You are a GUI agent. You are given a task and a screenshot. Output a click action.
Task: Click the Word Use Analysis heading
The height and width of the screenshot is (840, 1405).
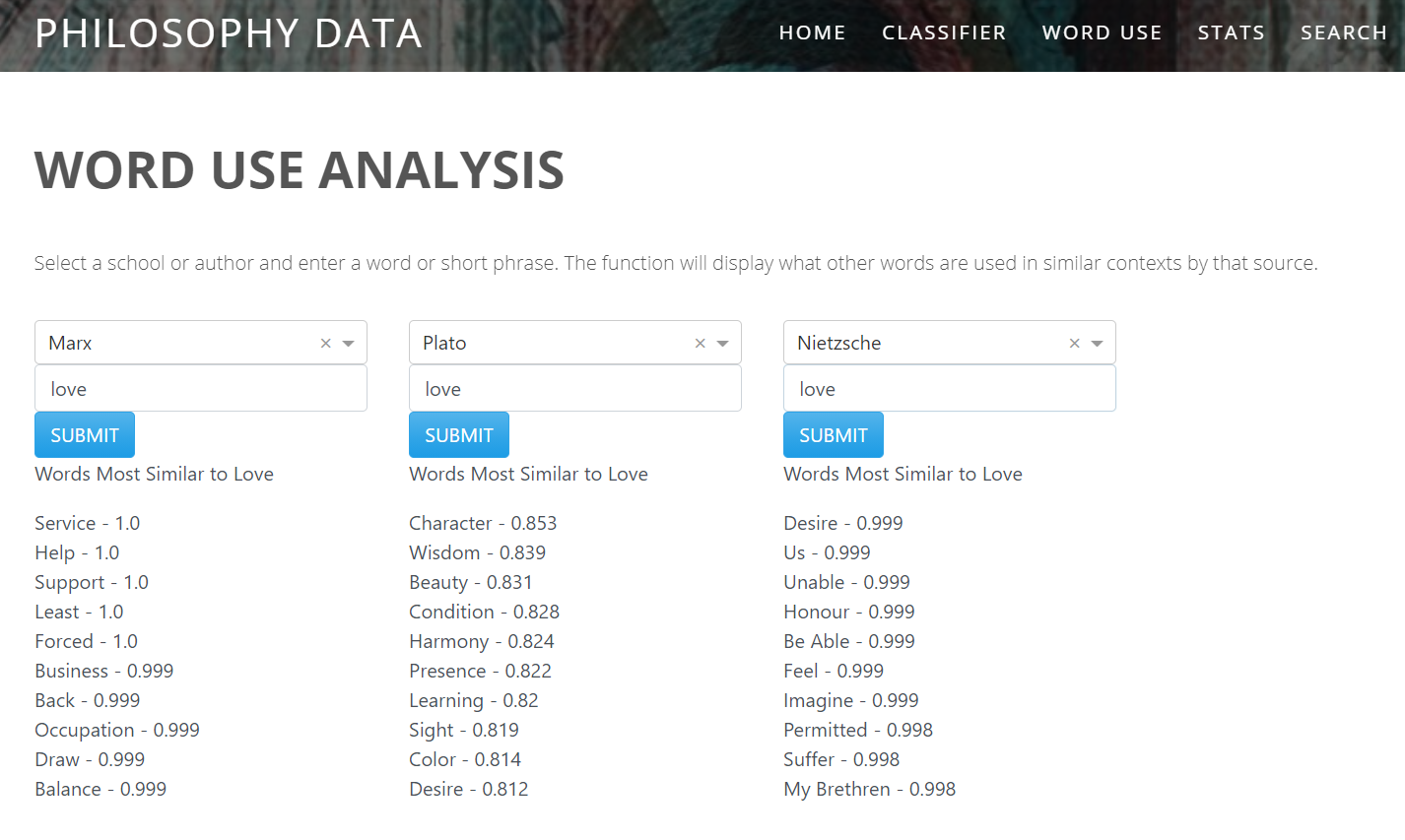pyautogui.click(x=300, y=169)
